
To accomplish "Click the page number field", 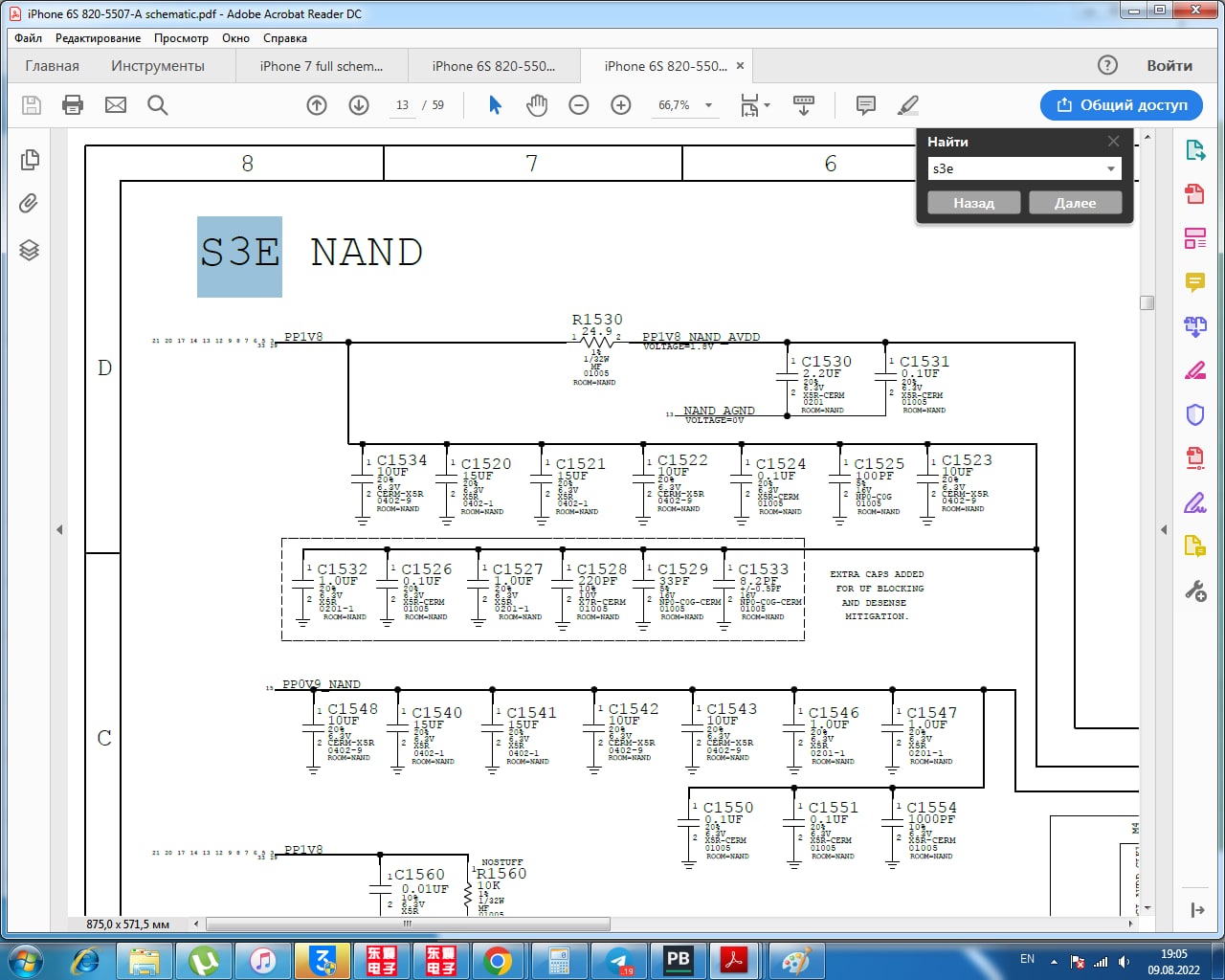I will [x=402, y=105].
